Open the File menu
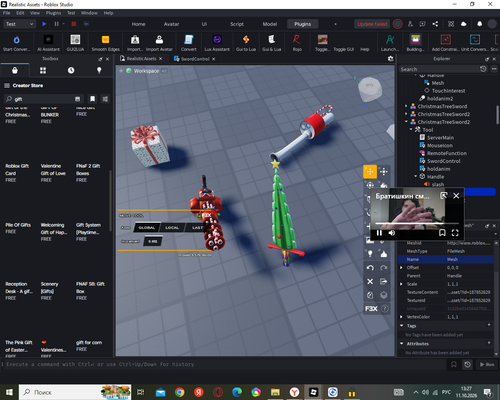The height and width of the screenshot is (400, 500). [7, 13]
